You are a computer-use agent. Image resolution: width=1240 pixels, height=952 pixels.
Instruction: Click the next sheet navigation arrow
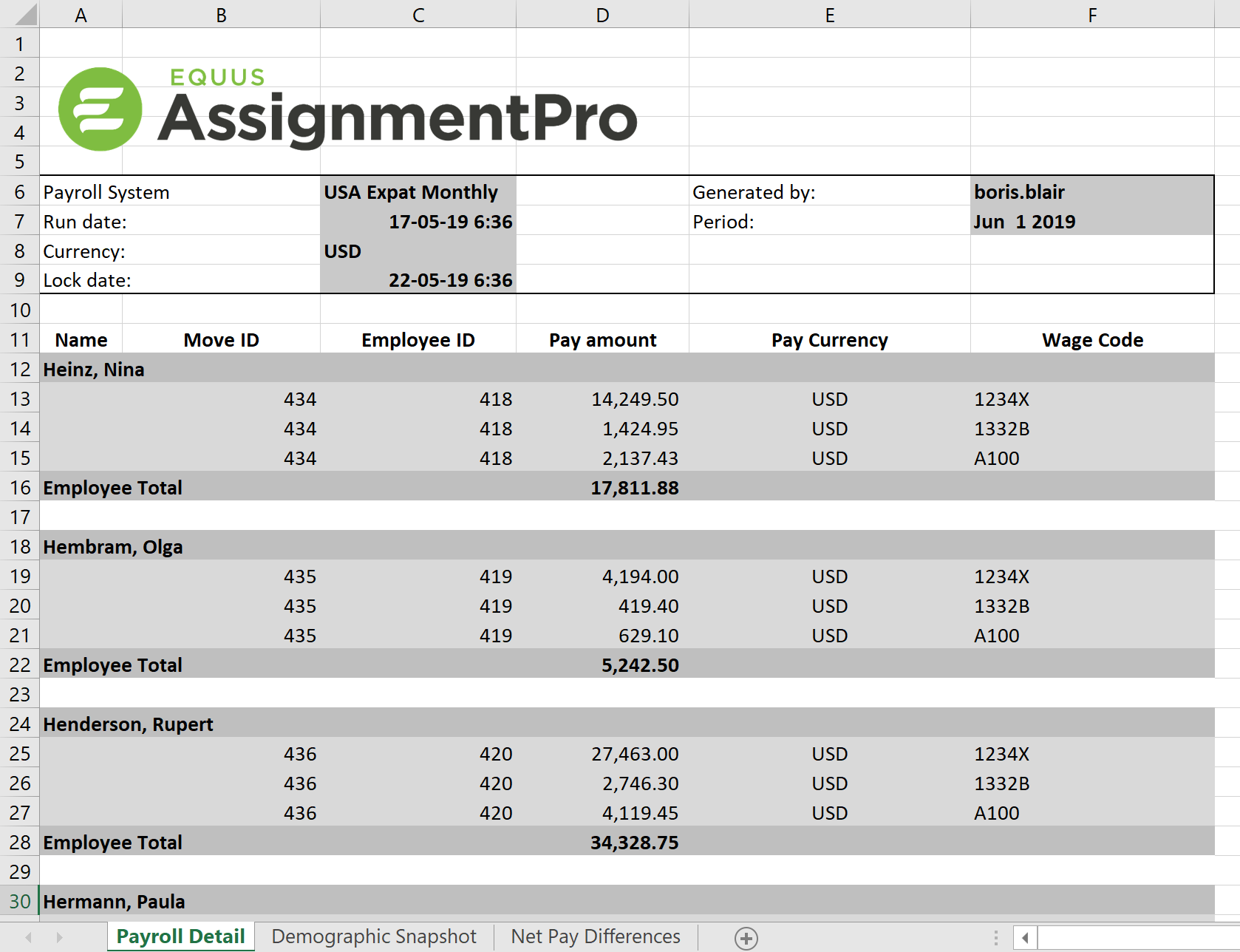click(59, 937)
